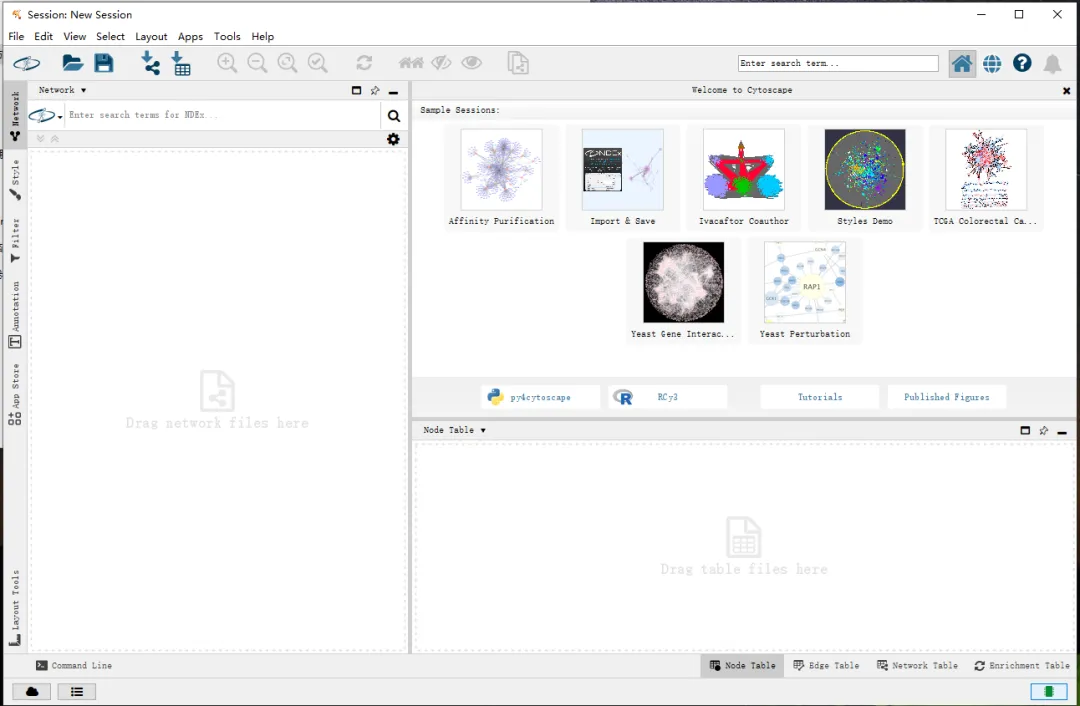1080x706 pixels.
Task: Apply preferred layout refresh icon
Action: (x=364, y=63)
